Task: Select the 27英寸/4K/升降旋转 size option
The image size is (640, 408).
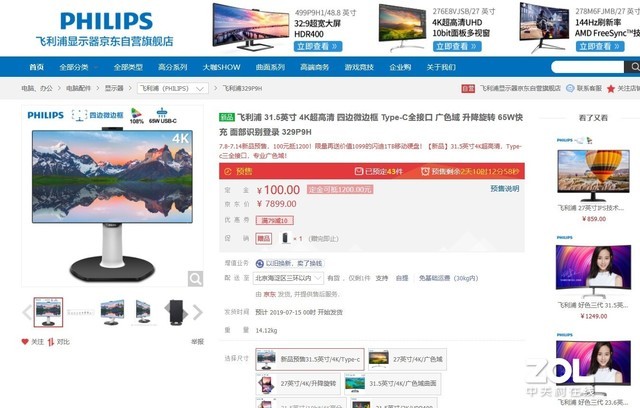Action: point(299,384)
